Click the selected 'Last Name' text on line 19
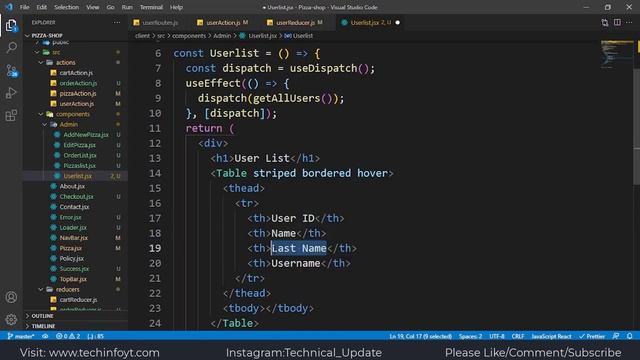 pos(299,248)
